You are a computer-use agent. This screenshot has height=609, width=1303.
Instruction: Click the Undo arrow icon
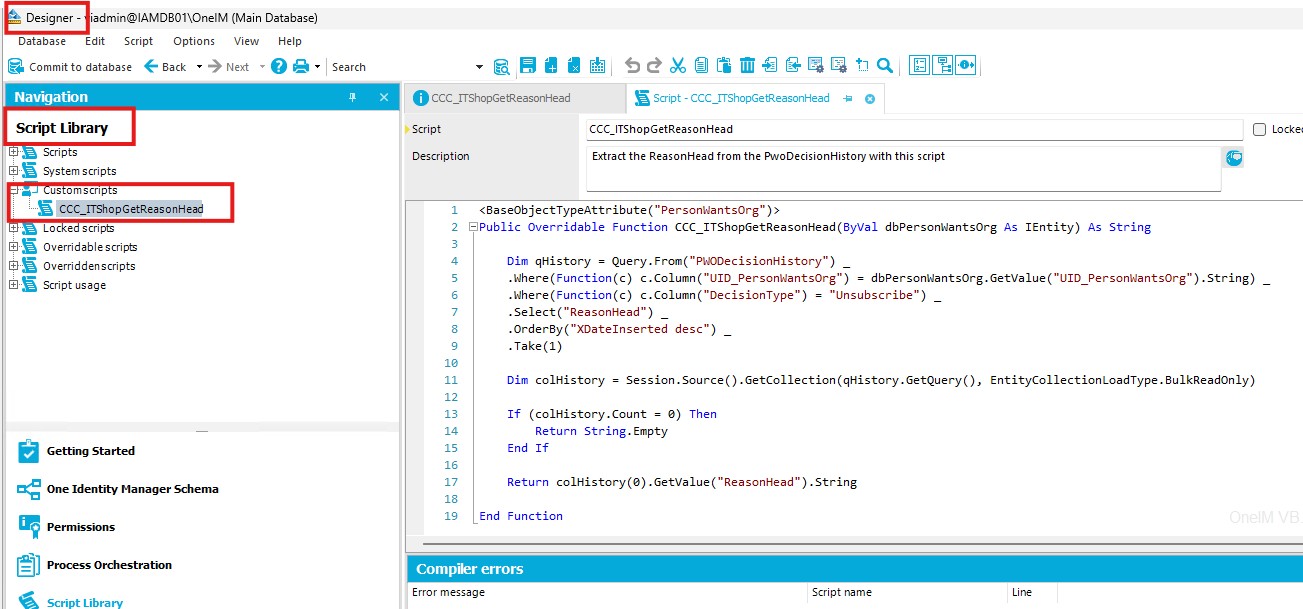coord(632,66)
